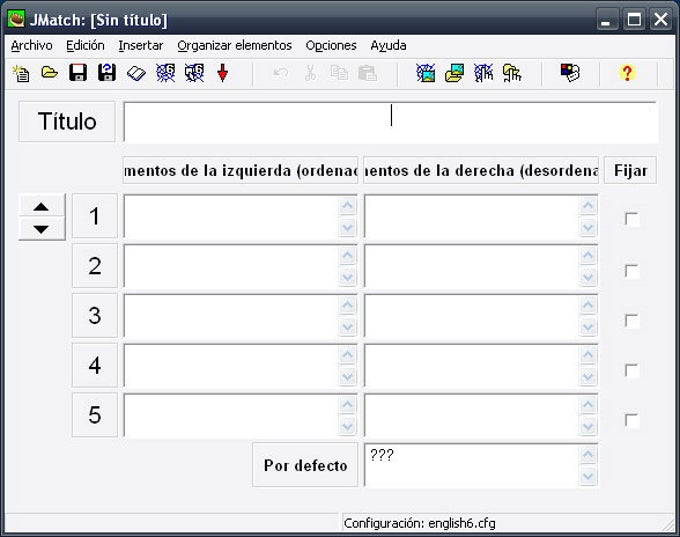Click the Por defecto label
This screenshot has height=537, width=680.
pos(305,465)
